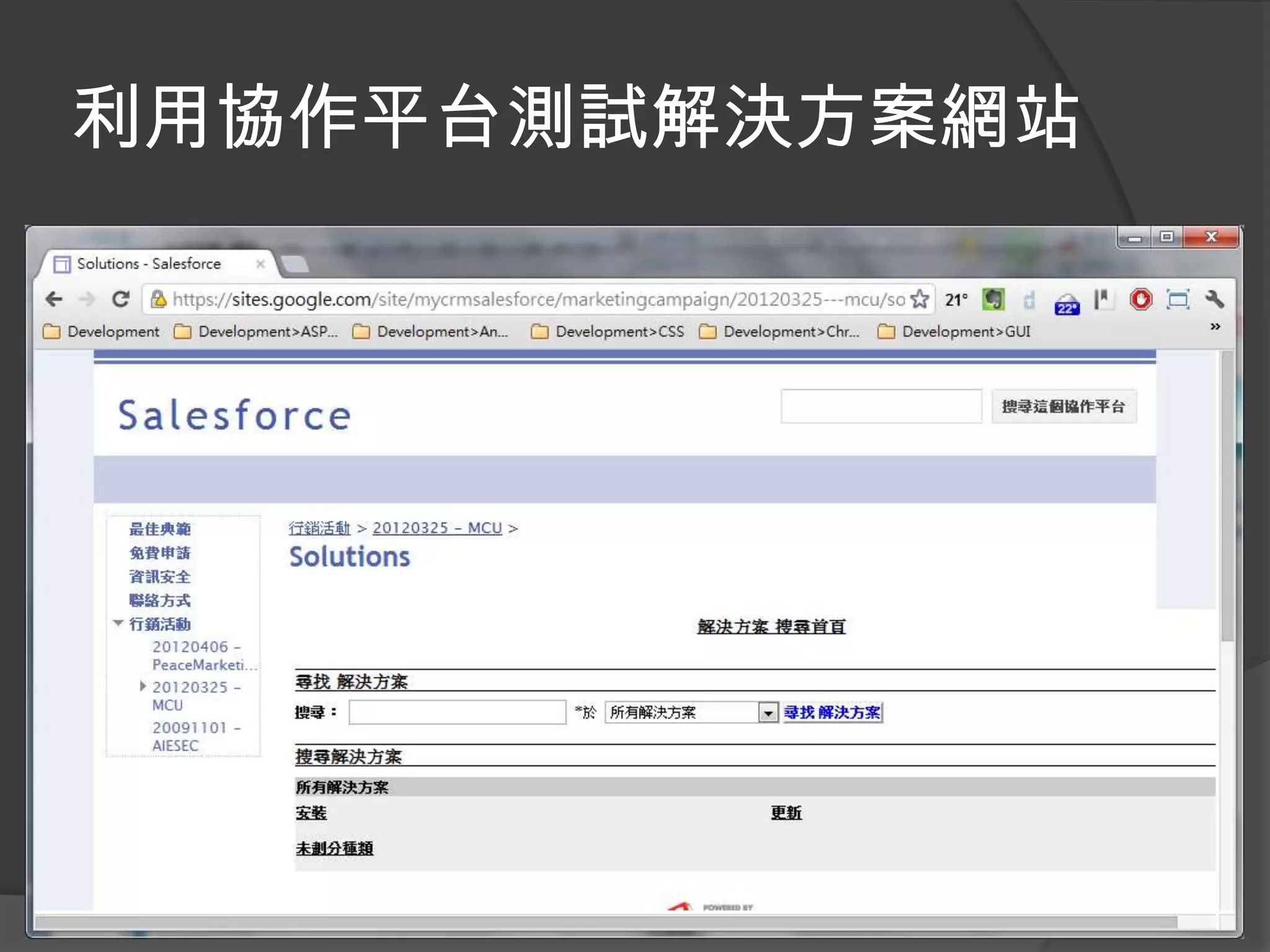Open 聯絡方式 in the sidebar
This screenshot has width=1270, height=952.
(160, 601)
